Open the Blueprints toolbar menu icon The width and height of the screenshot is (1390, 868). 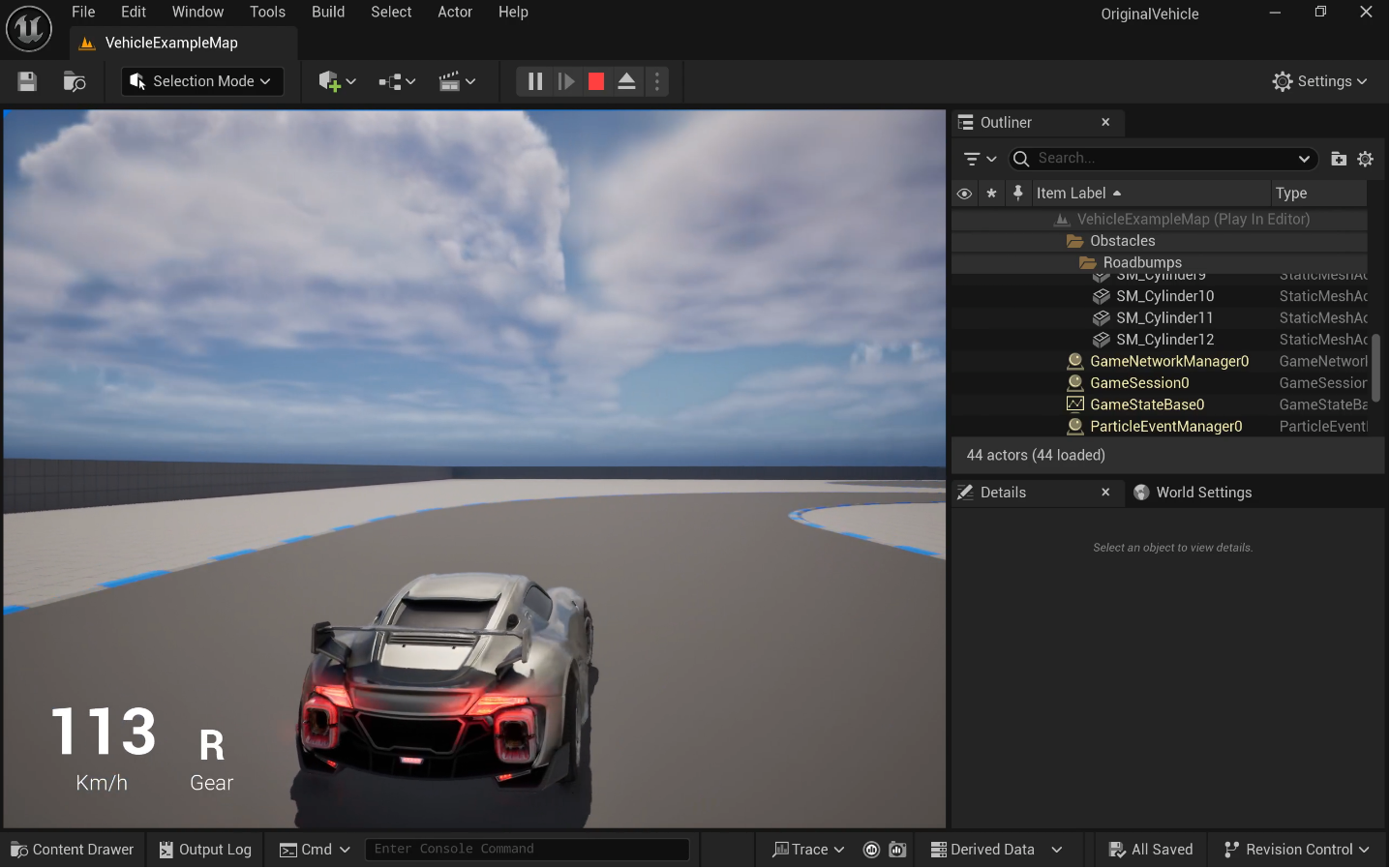pyautogui.click(x=397, y=81)
